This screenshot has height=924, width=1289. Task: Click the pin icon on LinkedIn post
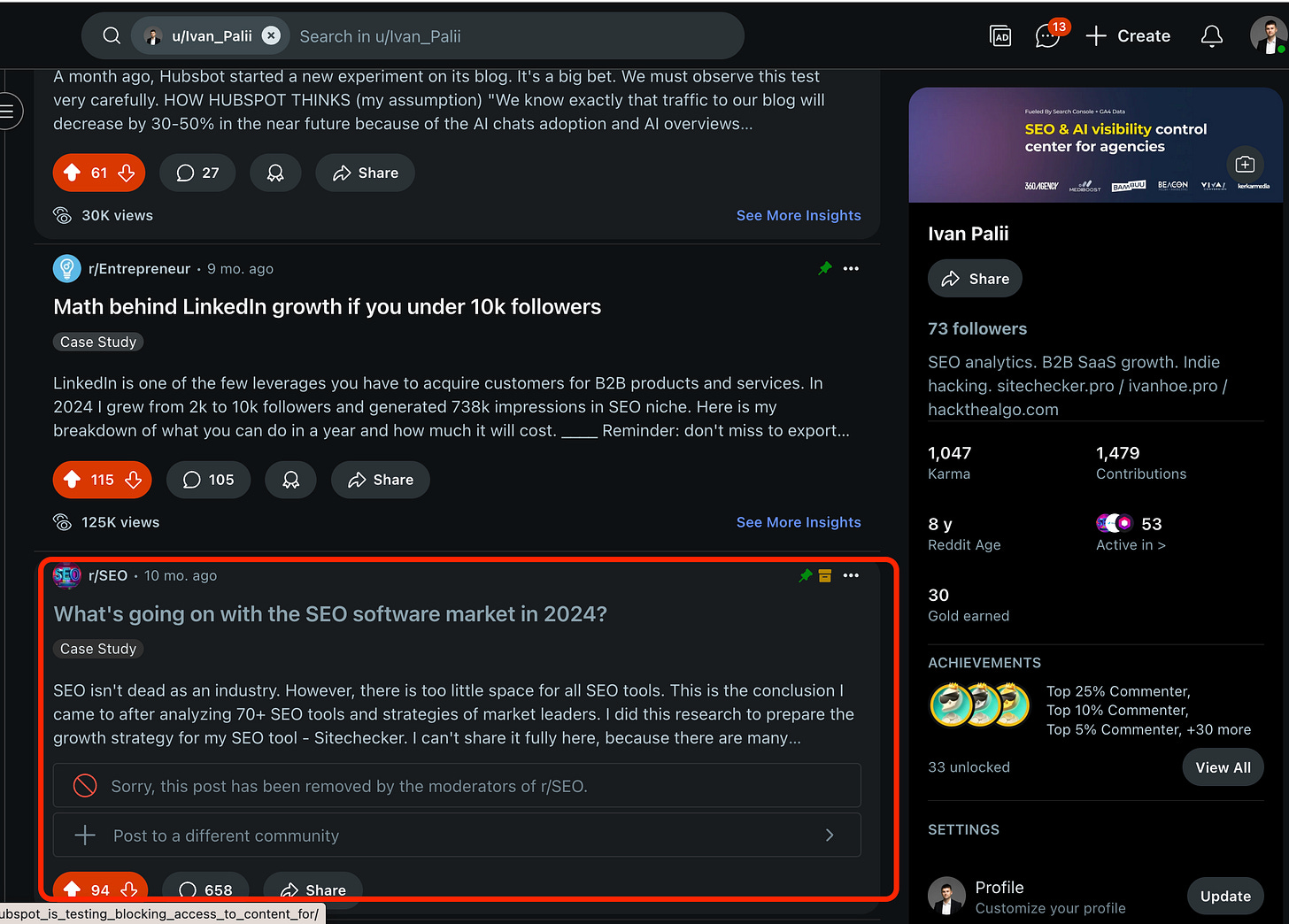click(x=825, y=268)
